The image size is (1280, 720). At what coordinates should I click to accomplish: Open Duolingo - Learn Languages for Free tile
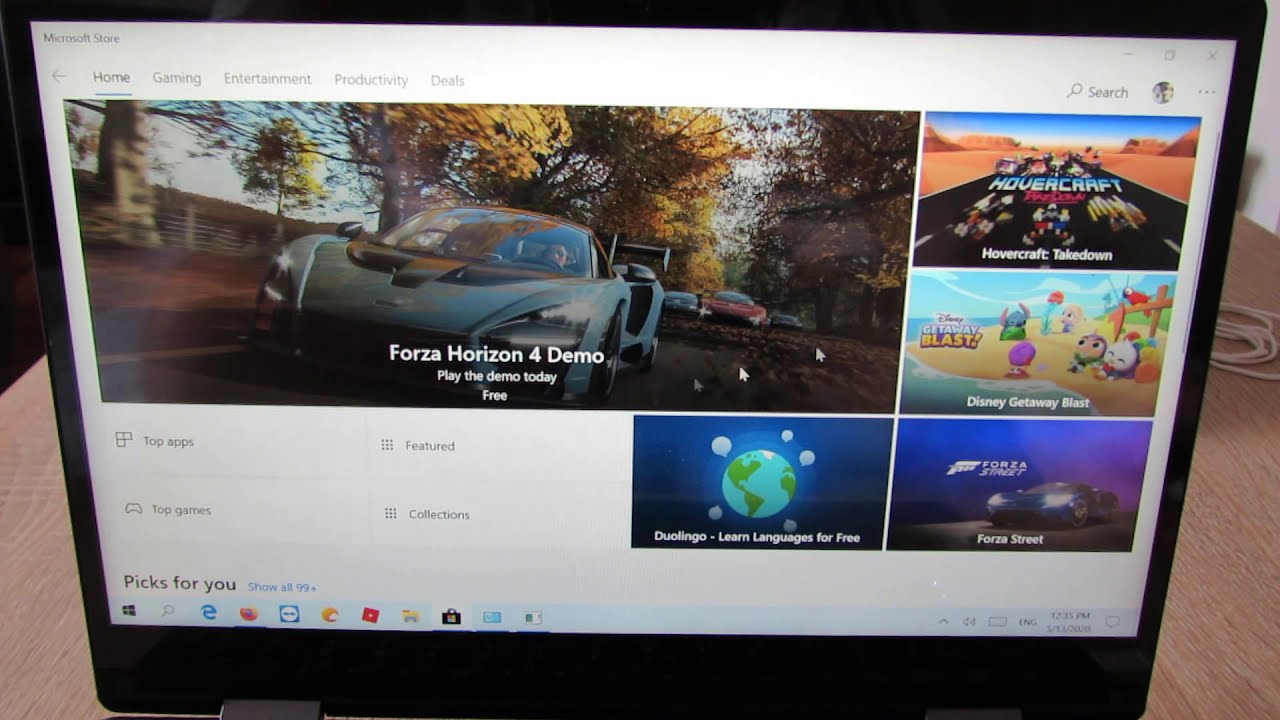coord(761,483)
